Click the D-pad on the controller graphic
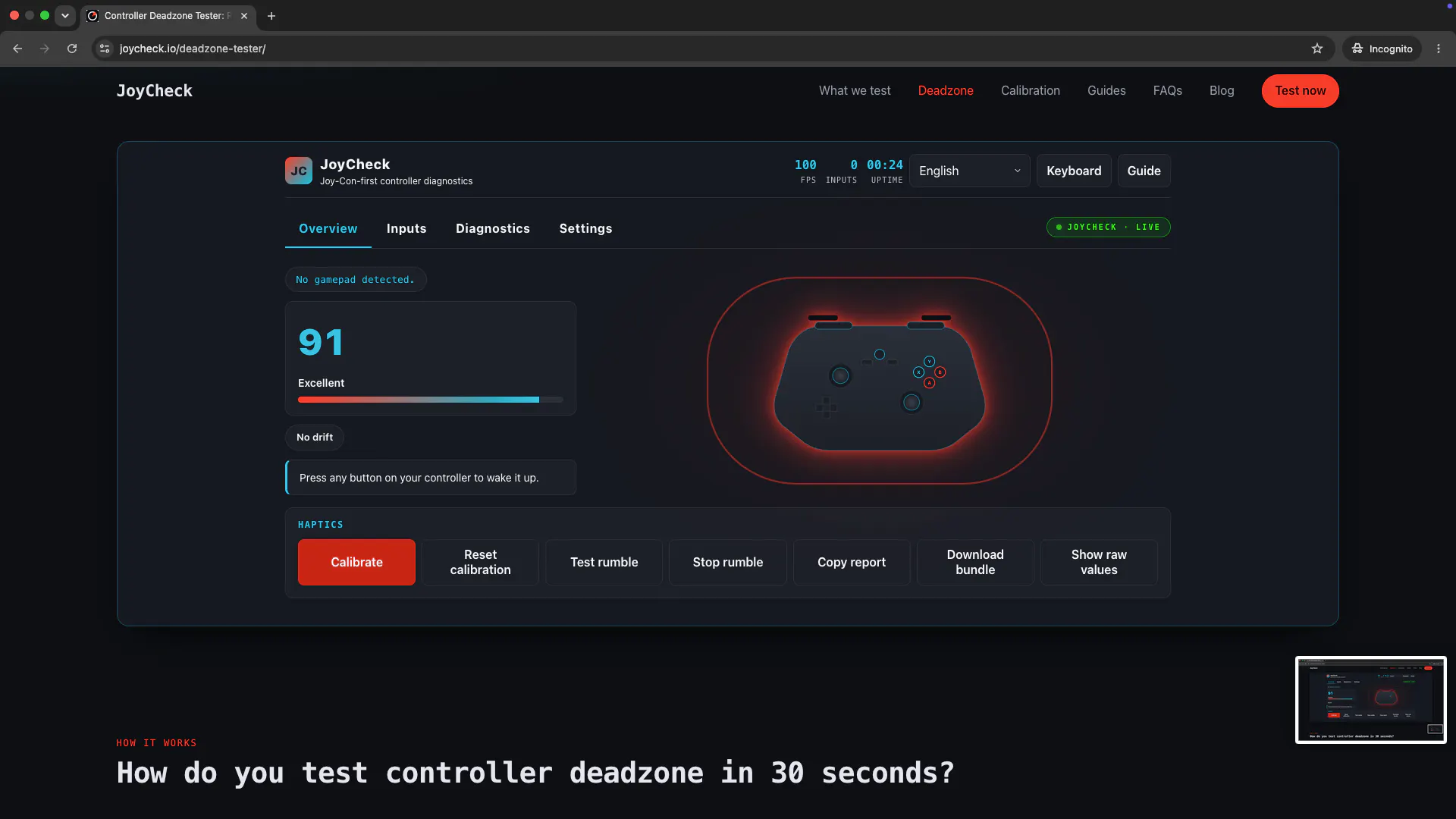 [x=826, y=408]
